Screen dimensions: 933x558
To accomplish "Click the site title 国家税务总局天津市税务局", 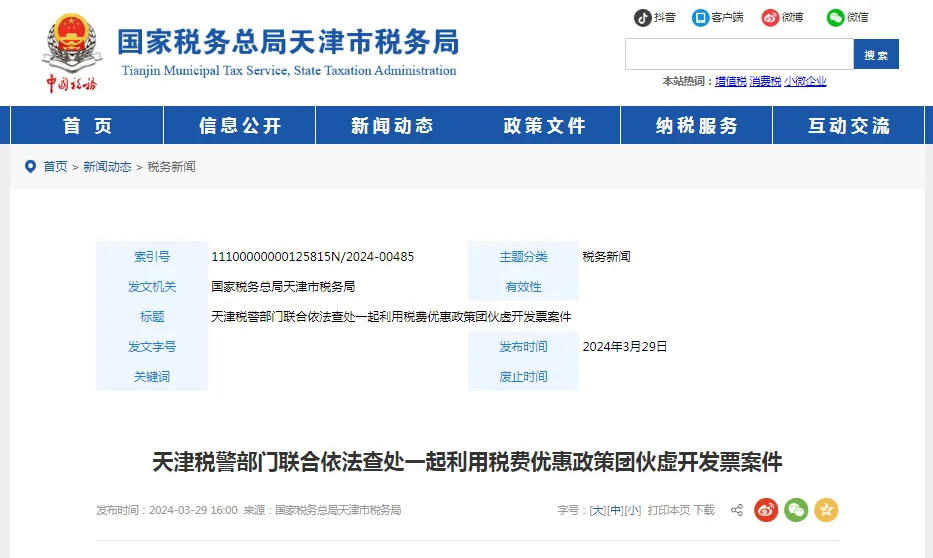I will click(x=288, y=42).
